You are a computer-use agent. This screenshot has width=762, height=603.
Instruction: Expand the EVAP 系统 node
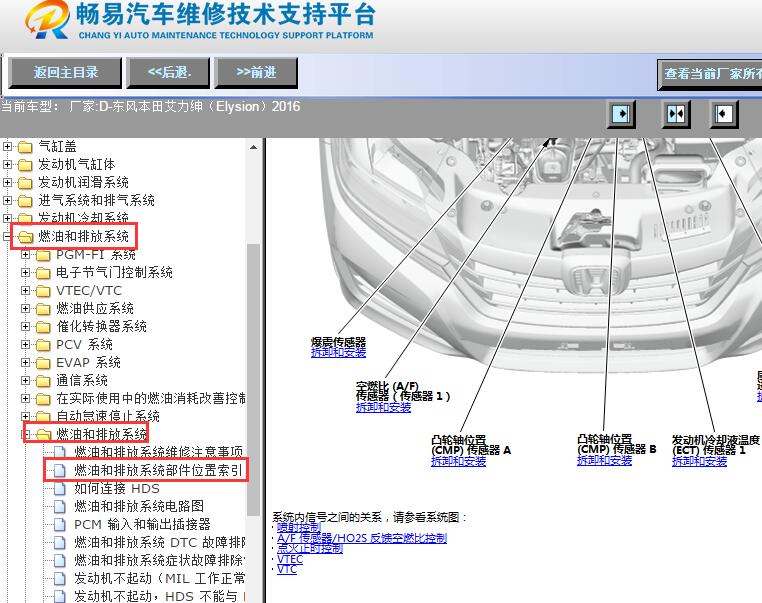click(25, 362)
